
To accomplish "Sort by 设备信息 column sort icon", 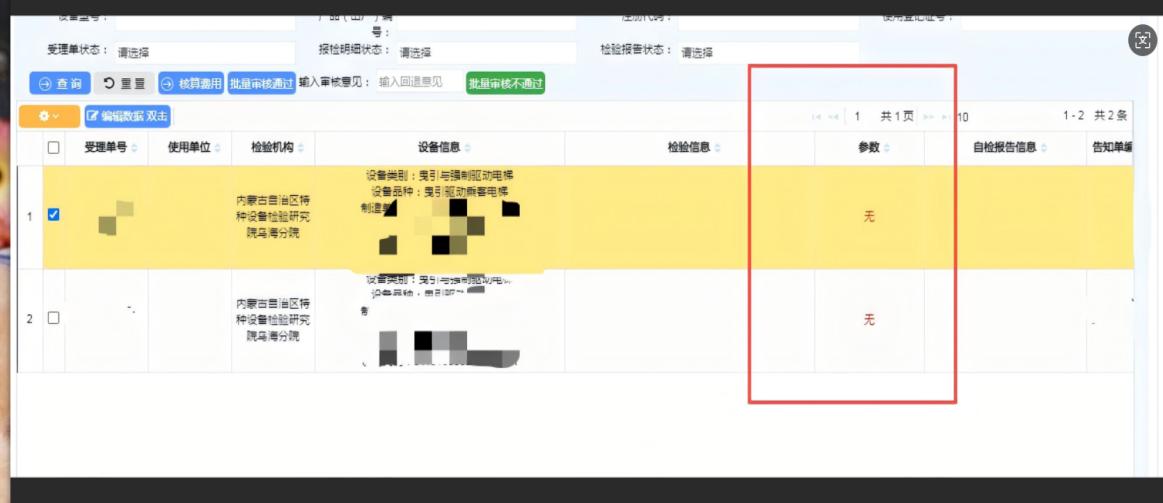I will [468, 149].
